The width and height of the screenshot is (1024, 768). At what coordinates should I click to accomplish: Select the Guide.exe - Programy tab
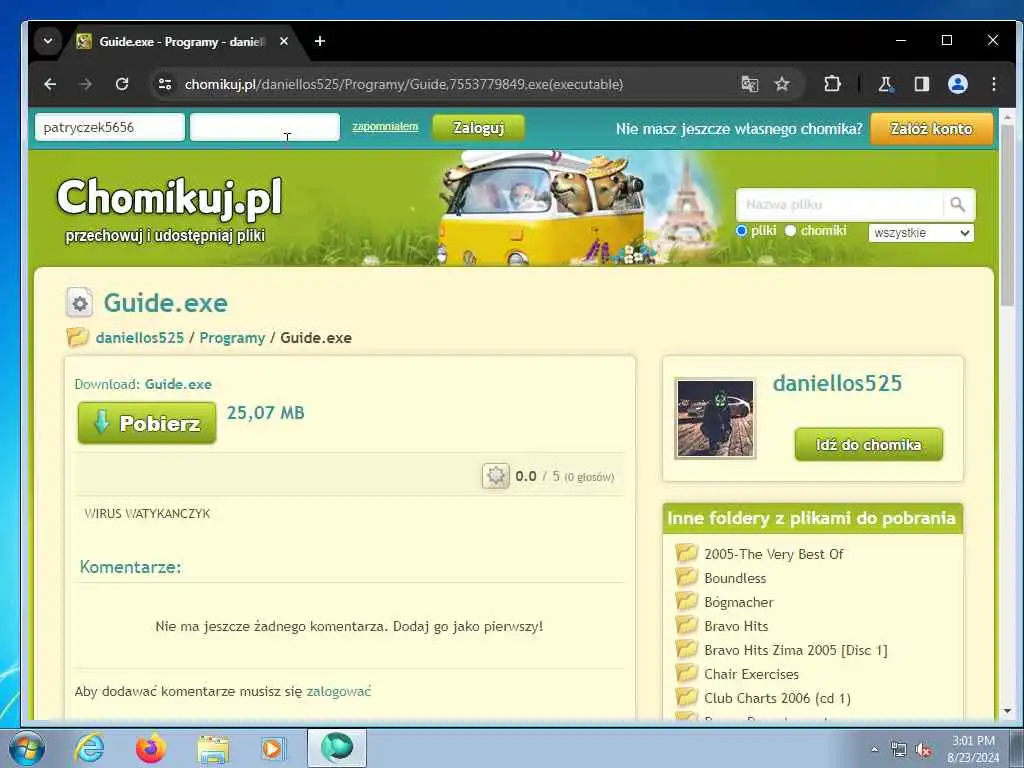181,42
